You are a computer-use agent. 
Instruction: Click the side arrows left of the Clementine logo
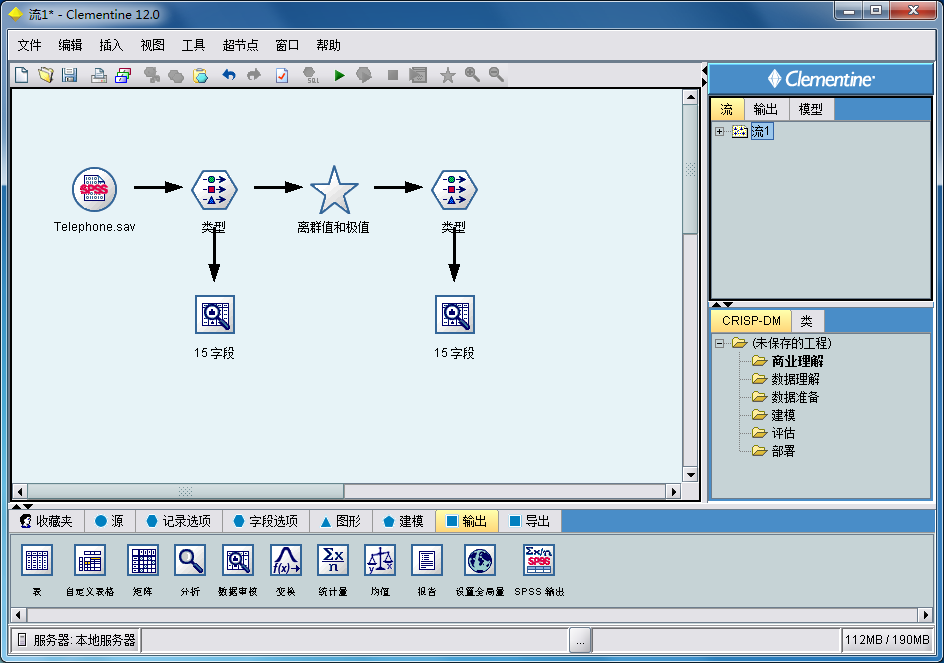[x=704, y=76]
